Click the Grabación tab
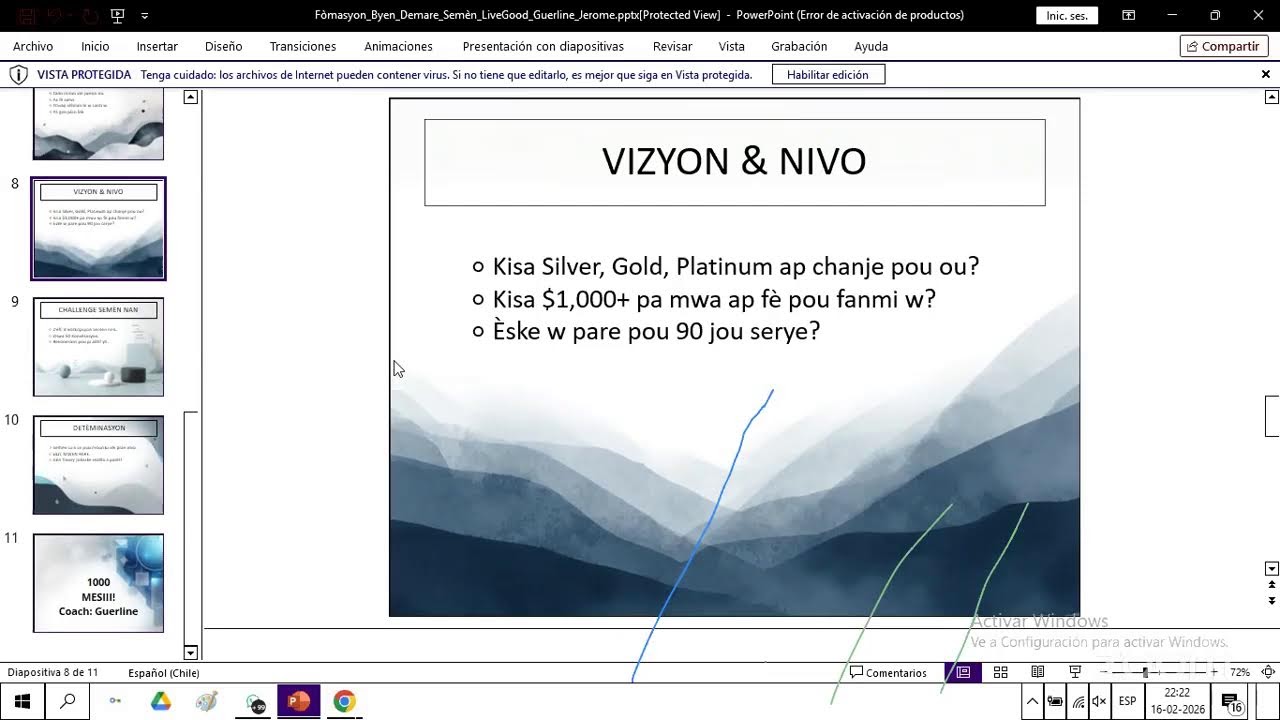Image resolution: width=1280 pixels, height=720 pixels. pyautogui.click(x=799, y=46)
